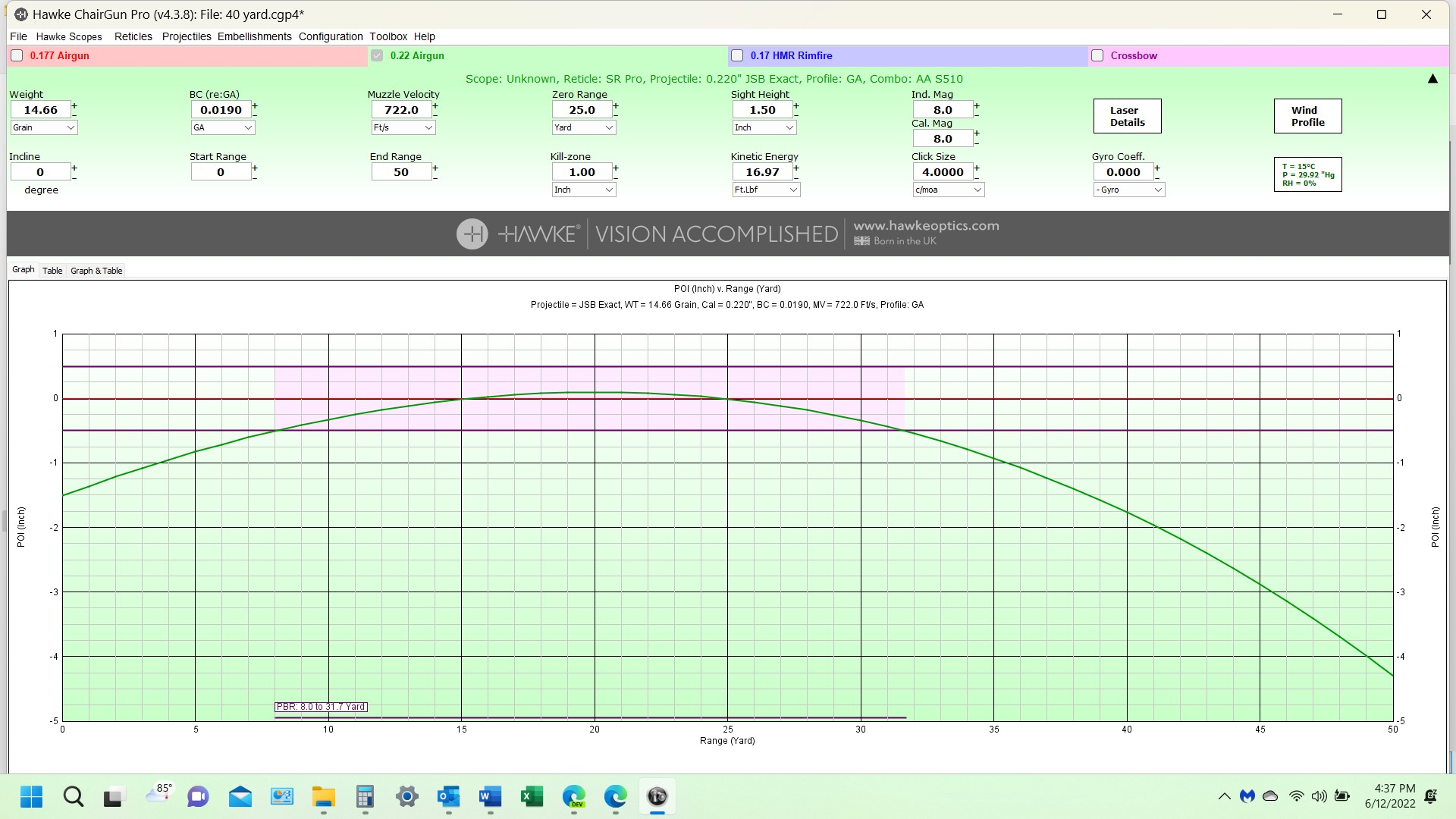Enable Crossbow checkbox
Image resolution: width=1456 pixels, height=819 pixels.
coord(1097,55)
